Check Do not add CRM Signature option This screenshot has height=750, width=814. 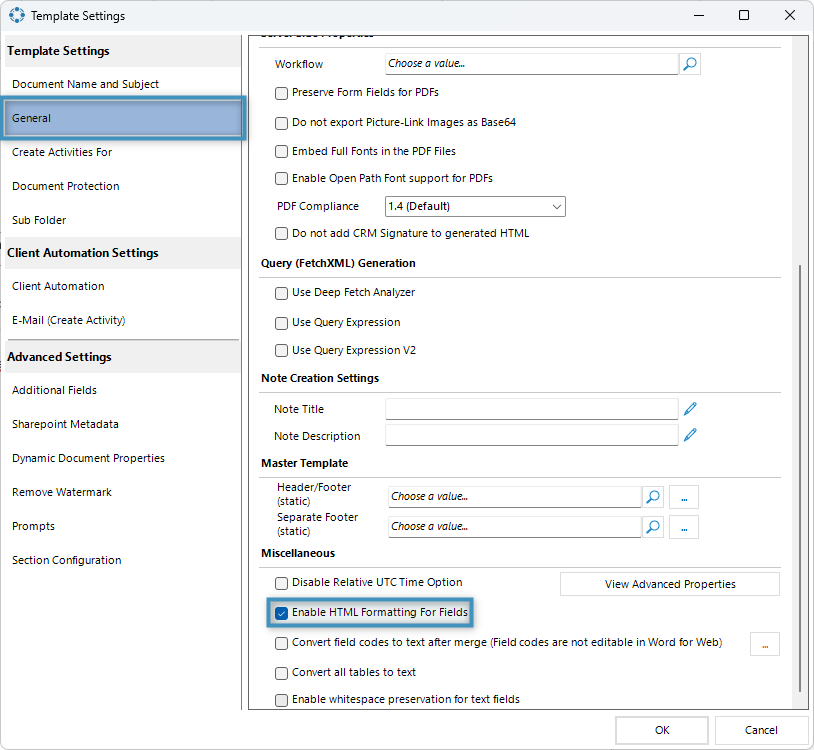pos(281,234)
